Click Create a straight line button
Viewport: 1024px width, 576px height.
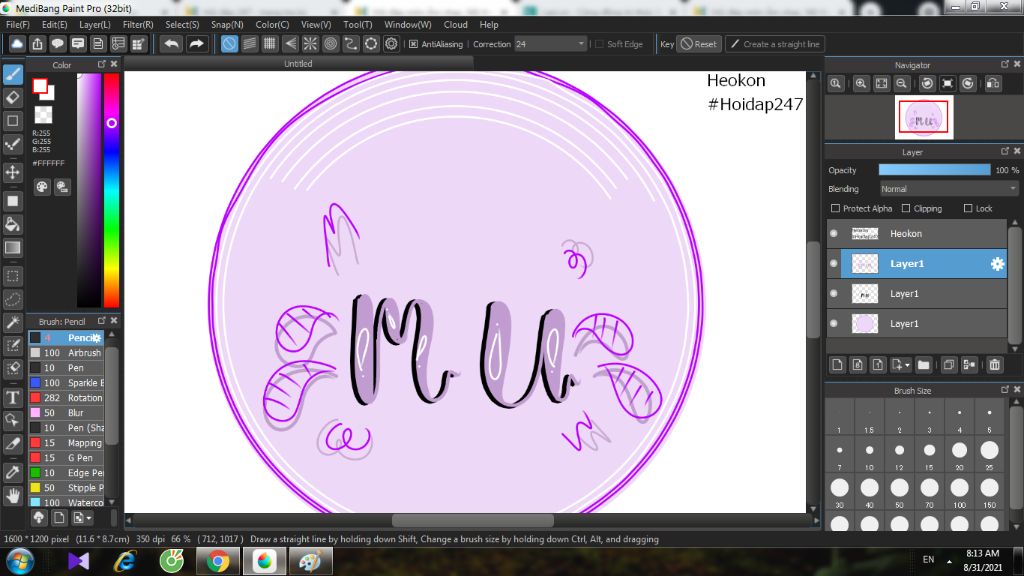coord(775,44)
